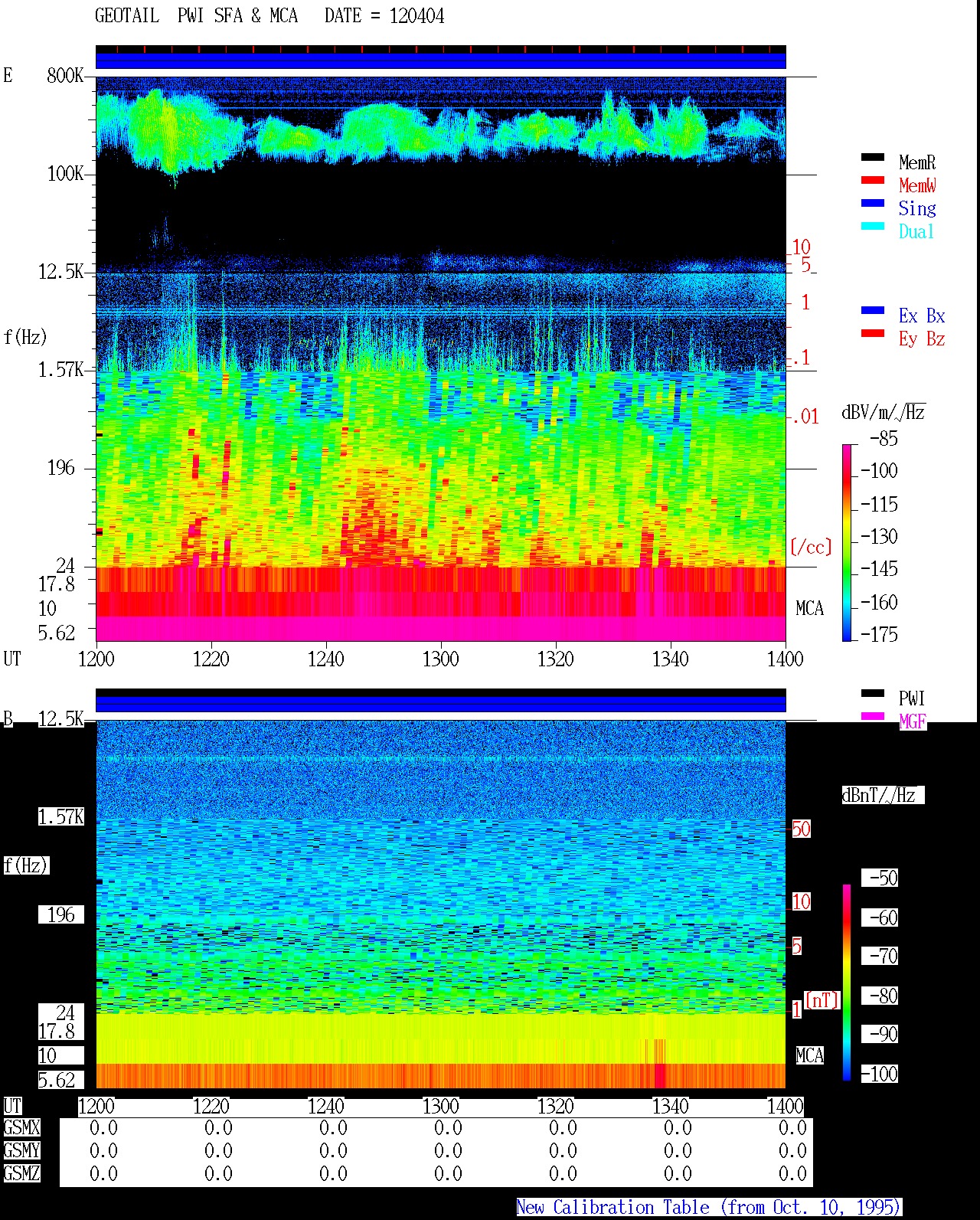The image size is (980, 1220).
Task: Click the red [nT] field unit label
Action: pos(822,1000)
